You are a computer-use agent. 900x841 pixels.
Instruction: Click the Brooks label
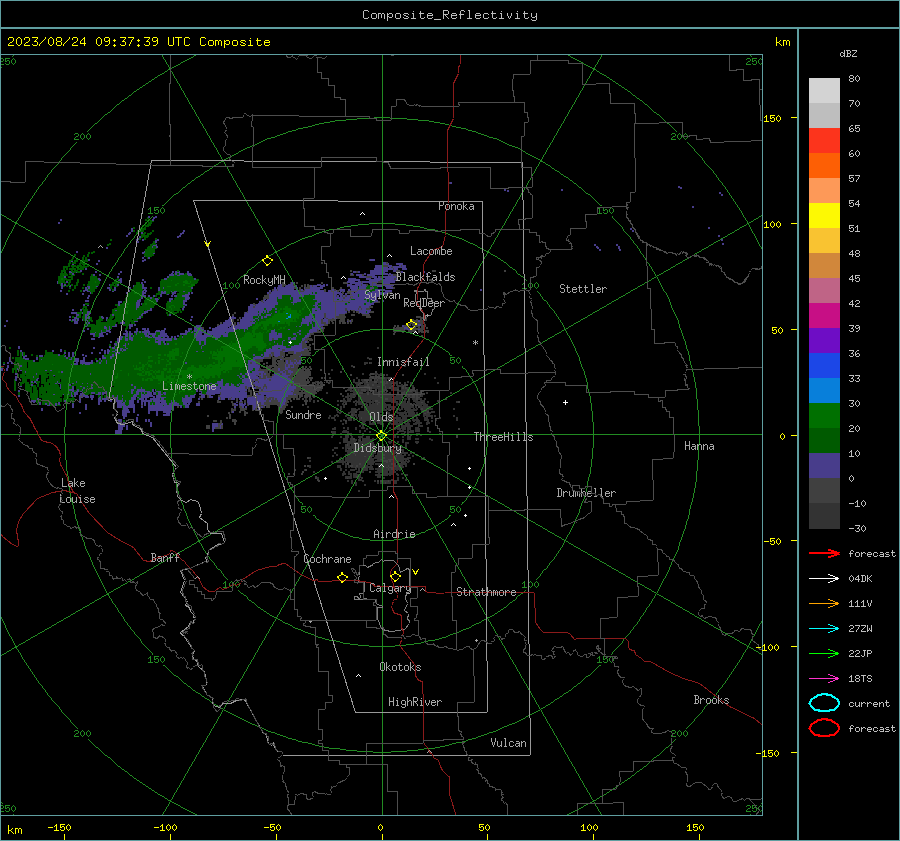point(711,700)
